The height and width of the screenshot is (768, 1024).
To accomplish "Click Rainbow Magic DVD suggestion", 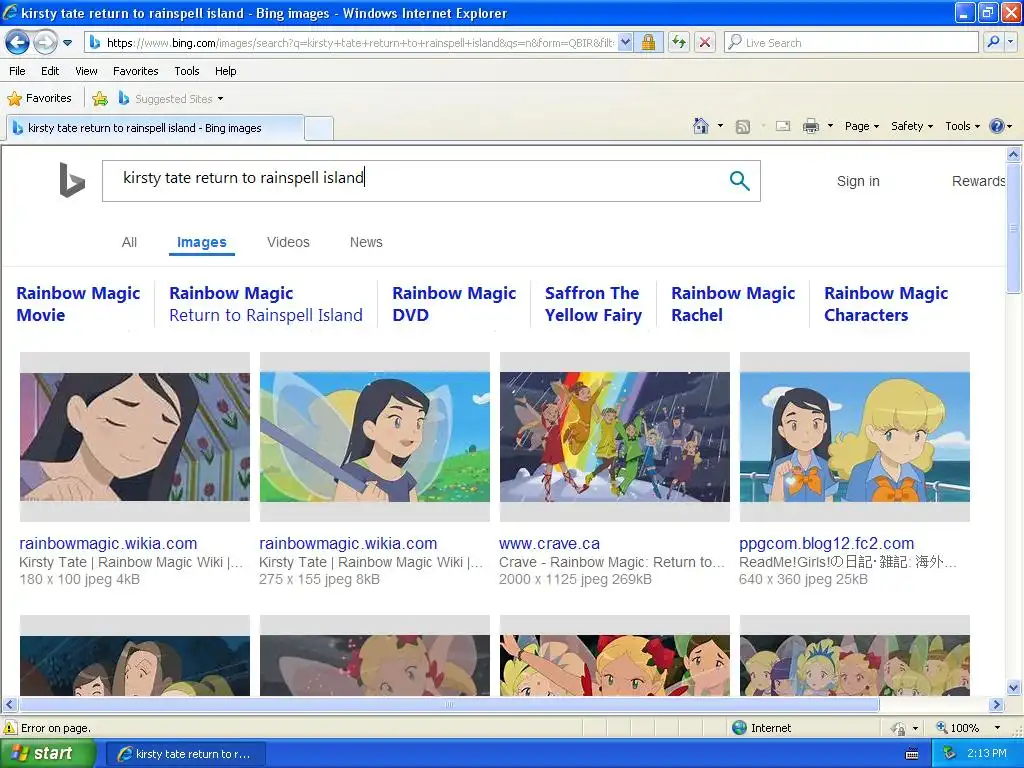I will 454,304.
